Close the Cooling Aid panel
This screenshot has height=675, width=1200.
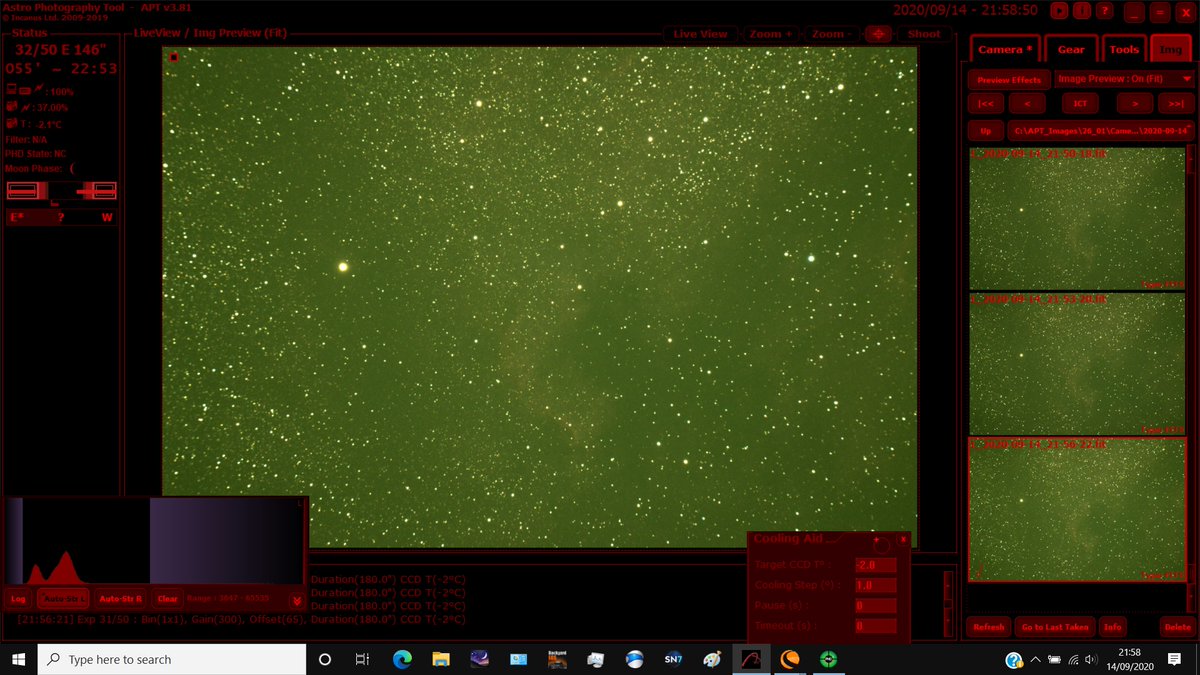pos(902,540)
